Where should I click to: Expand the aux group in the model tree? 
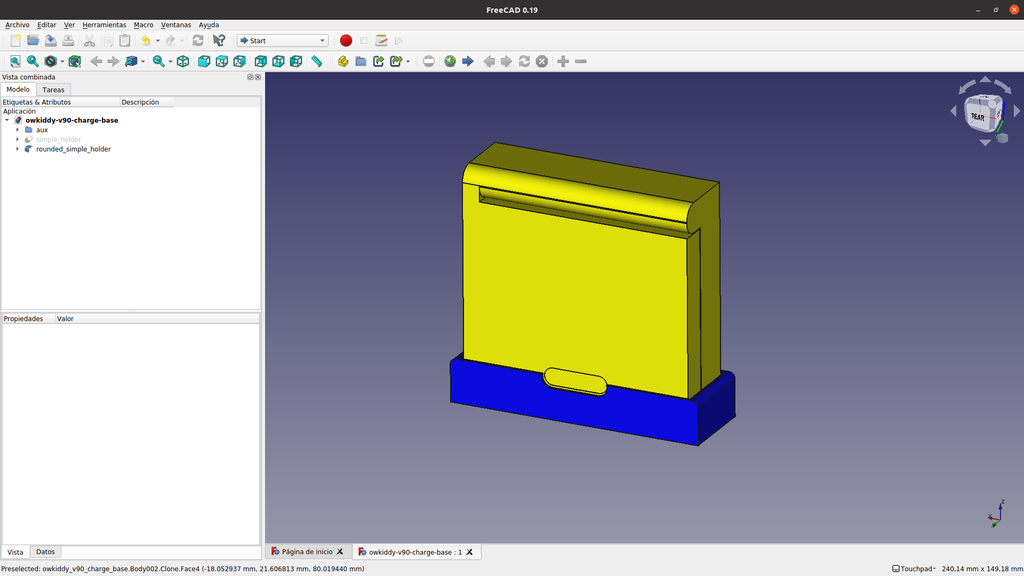16,129
